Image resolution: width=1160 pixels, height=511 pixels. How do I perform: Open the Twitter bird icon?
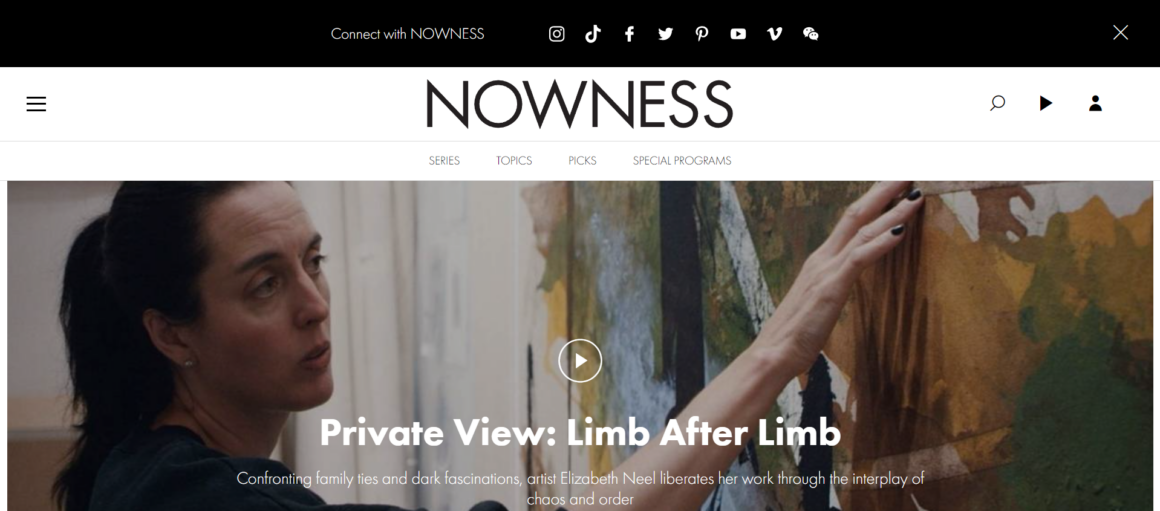tap(665, 33)
